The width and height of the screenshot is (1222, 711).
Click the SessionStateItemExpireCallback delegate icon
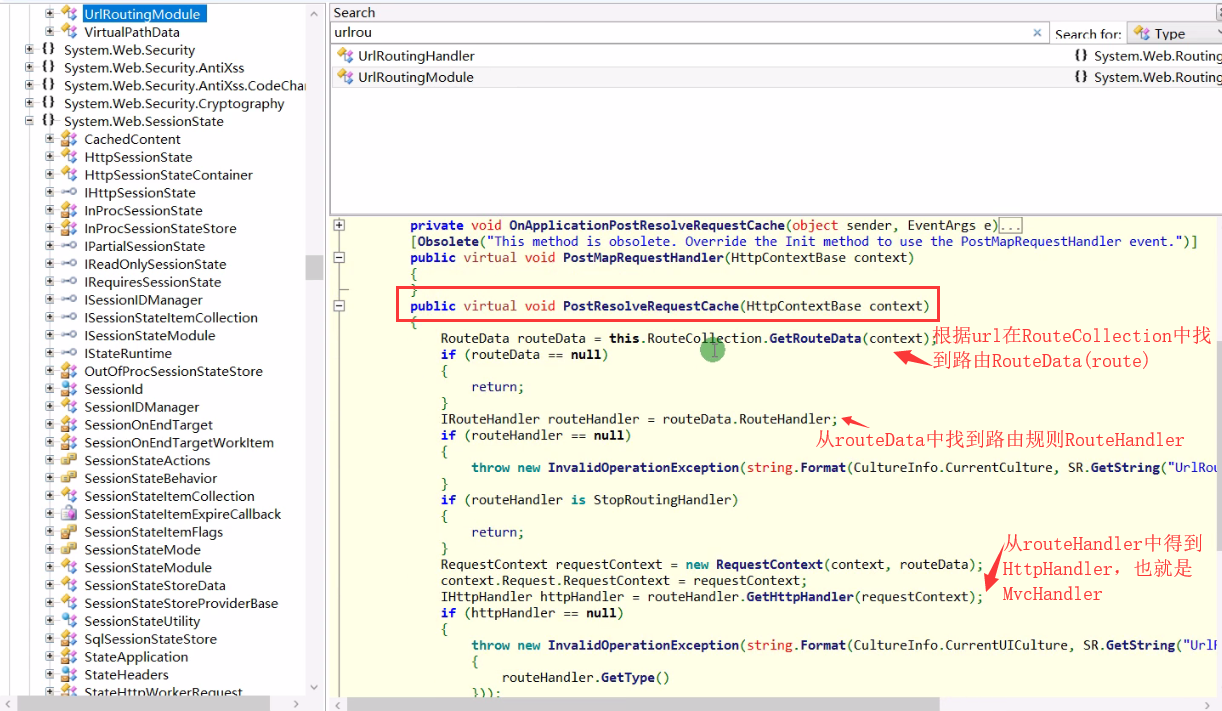tap(68, 514)
